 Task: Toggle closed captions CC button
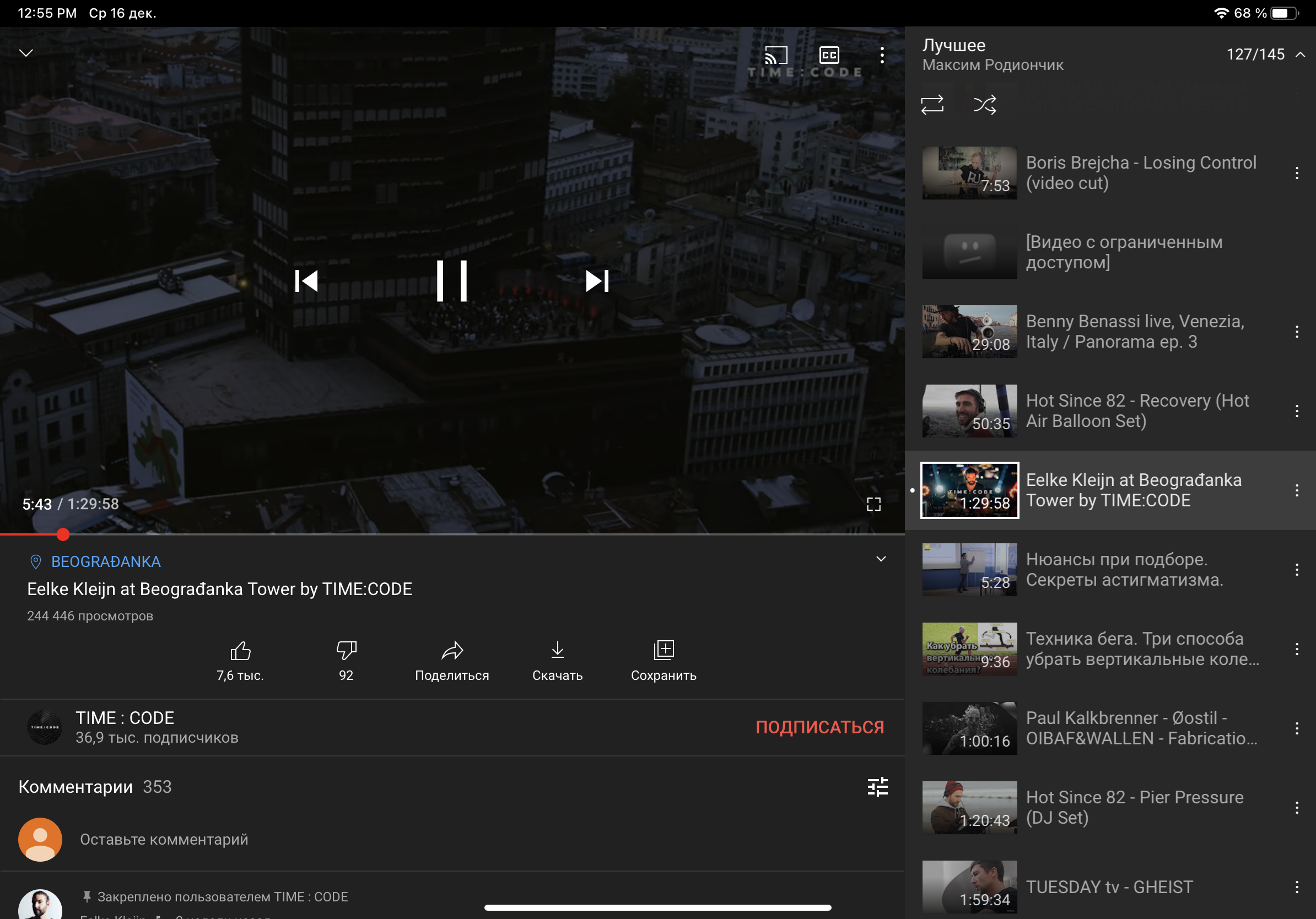coord(829,56)
